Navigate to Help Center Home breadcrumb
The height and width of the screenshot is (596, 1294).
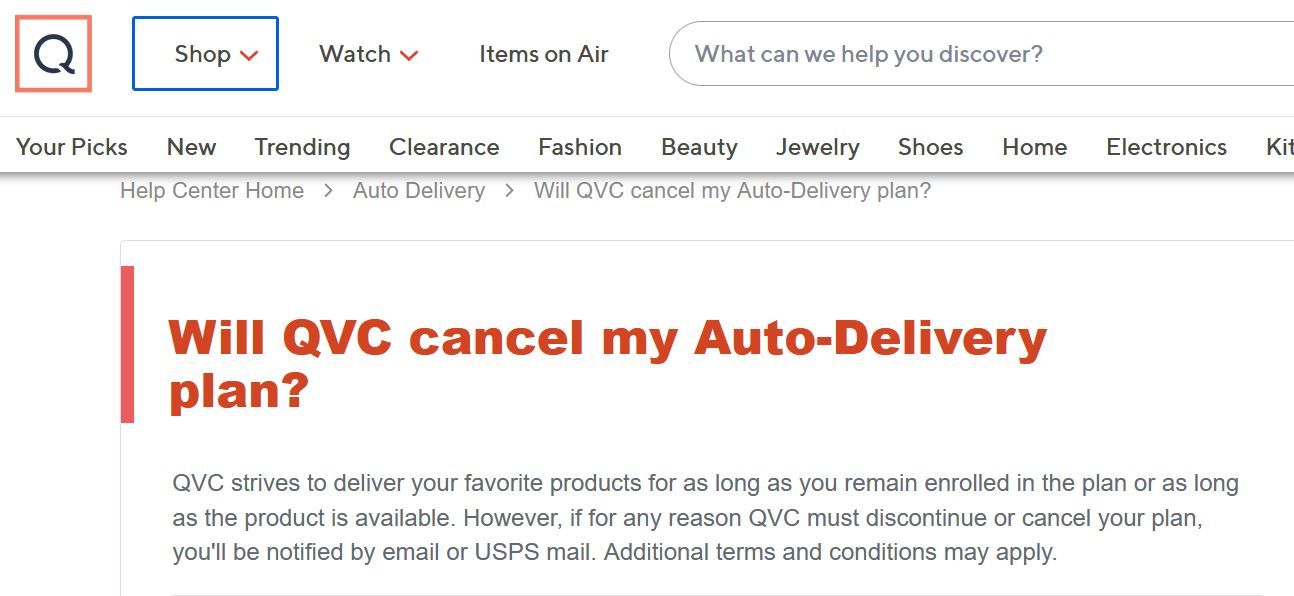(x=212, y=190)
